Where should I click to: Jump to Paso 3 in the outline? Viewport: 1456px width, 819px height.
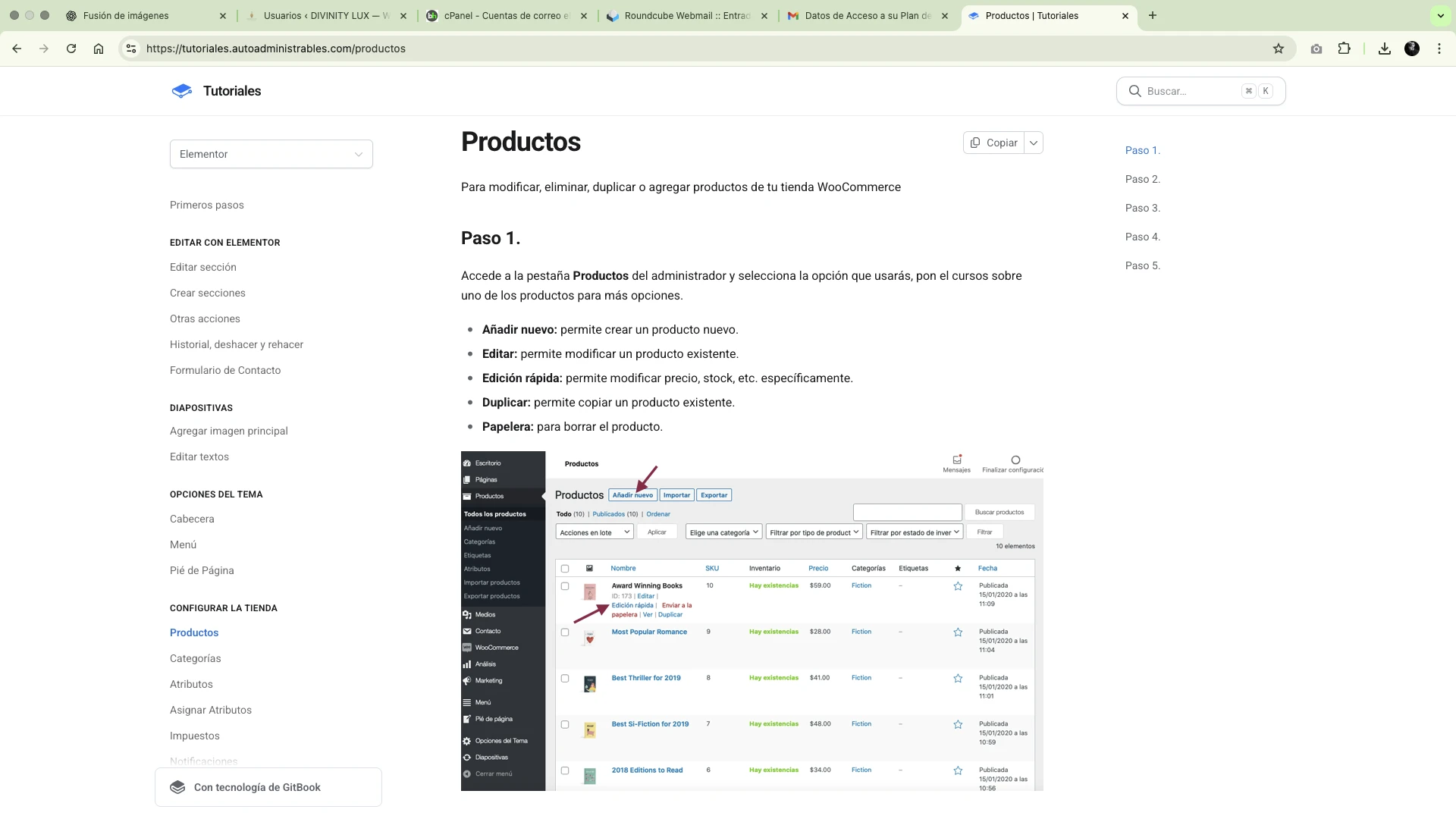point(1143,208)
